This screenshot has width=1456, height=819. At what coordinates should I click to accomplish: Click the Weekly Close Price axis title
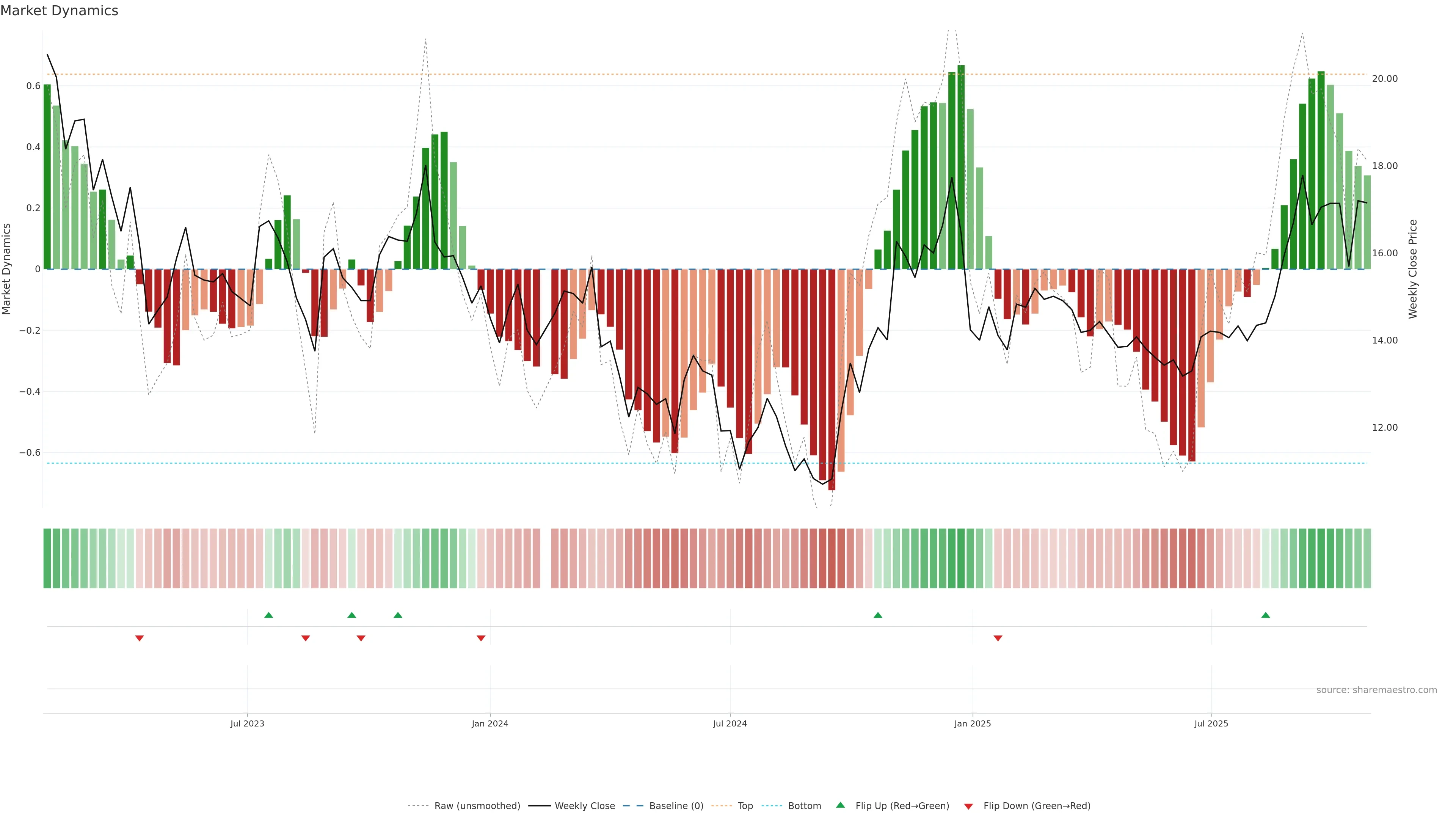1412,269
